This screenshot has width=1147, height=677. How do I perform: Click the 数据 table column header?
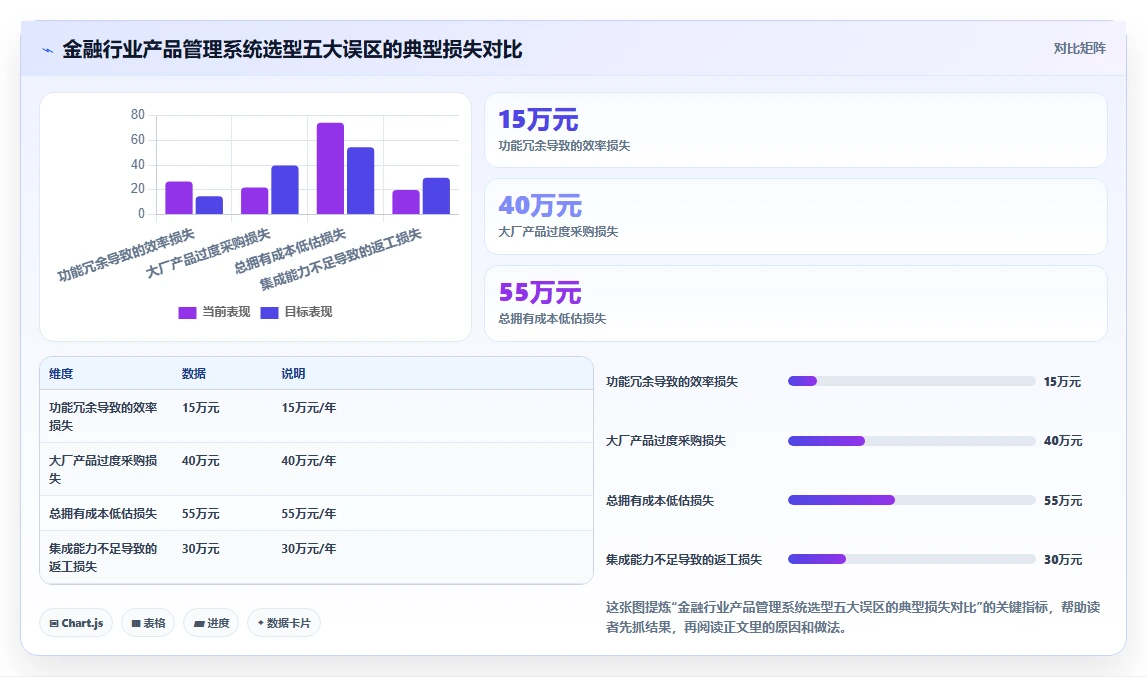pos(194,373)
